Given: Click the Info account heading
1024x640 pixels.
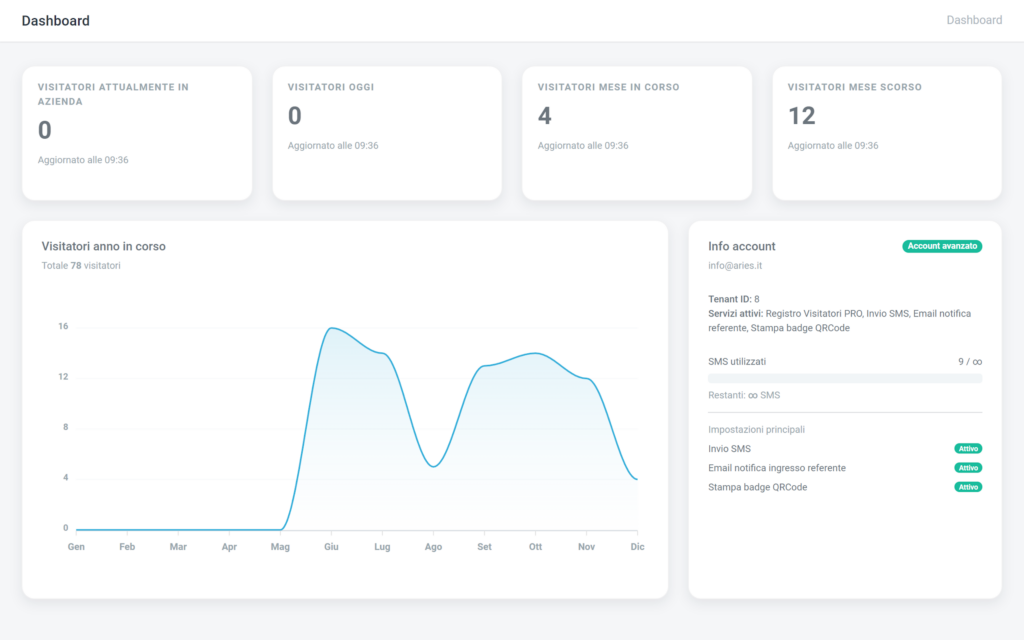Looking at the screenshot, I should [x=741, y=246].
